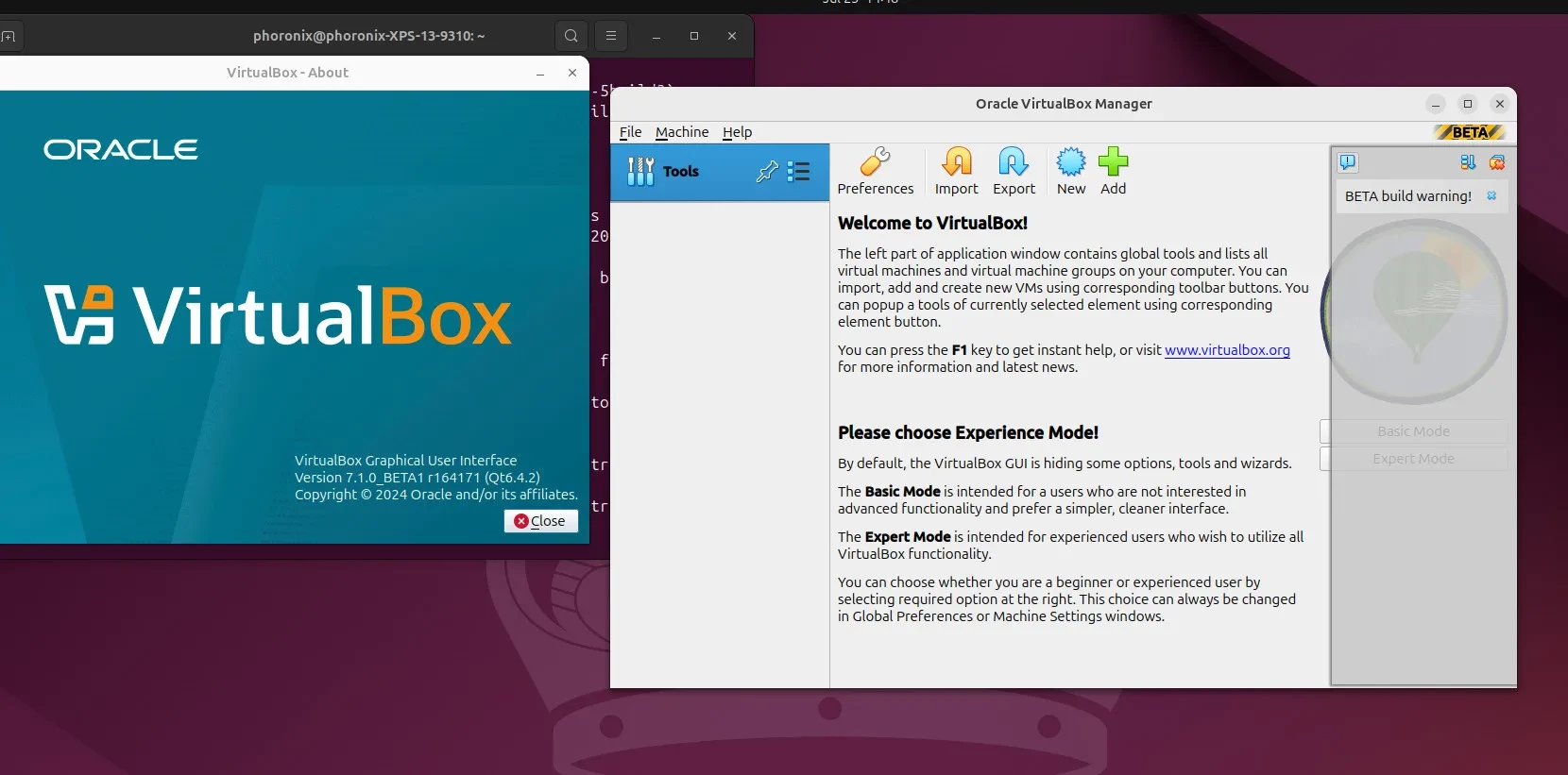Click the terminal search icon
The height and width of the screenshot is (775, 1568).
(x=571, y=36)
